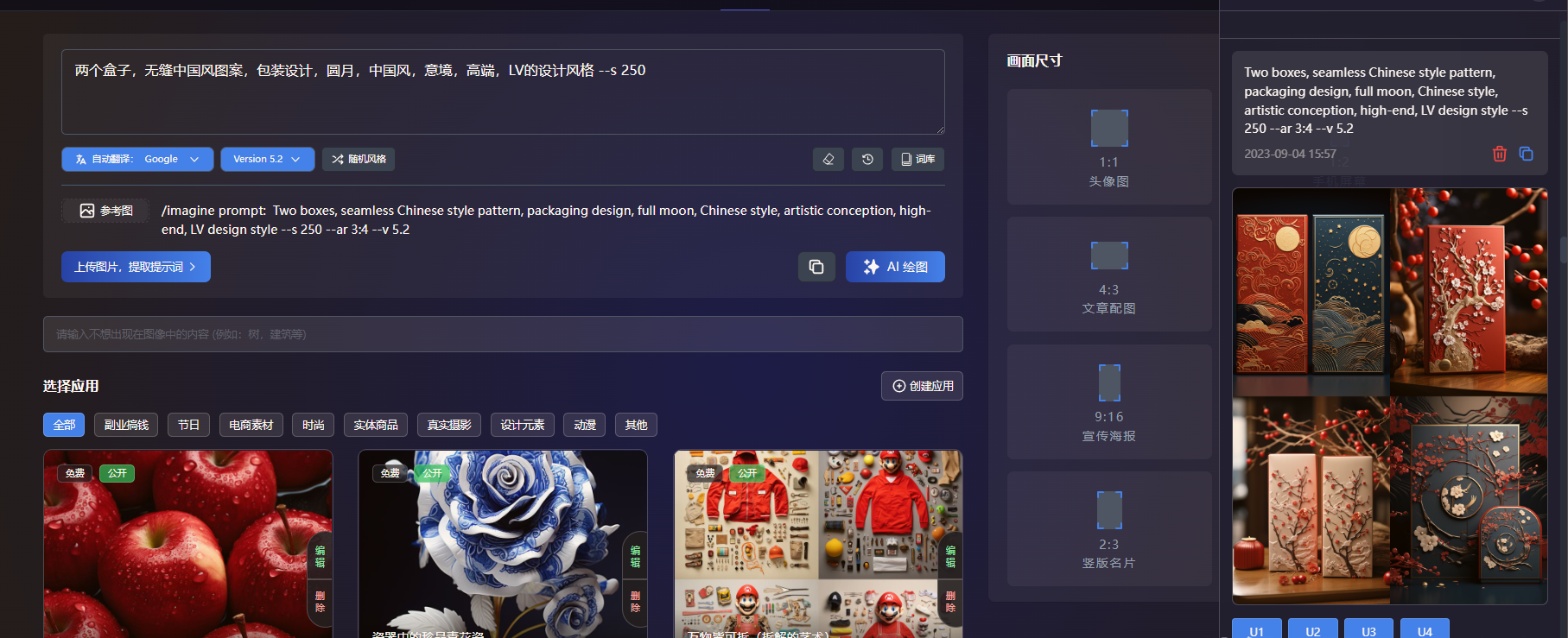
Task: Select the 电商素材 category tab
Action: click(251, 425)
